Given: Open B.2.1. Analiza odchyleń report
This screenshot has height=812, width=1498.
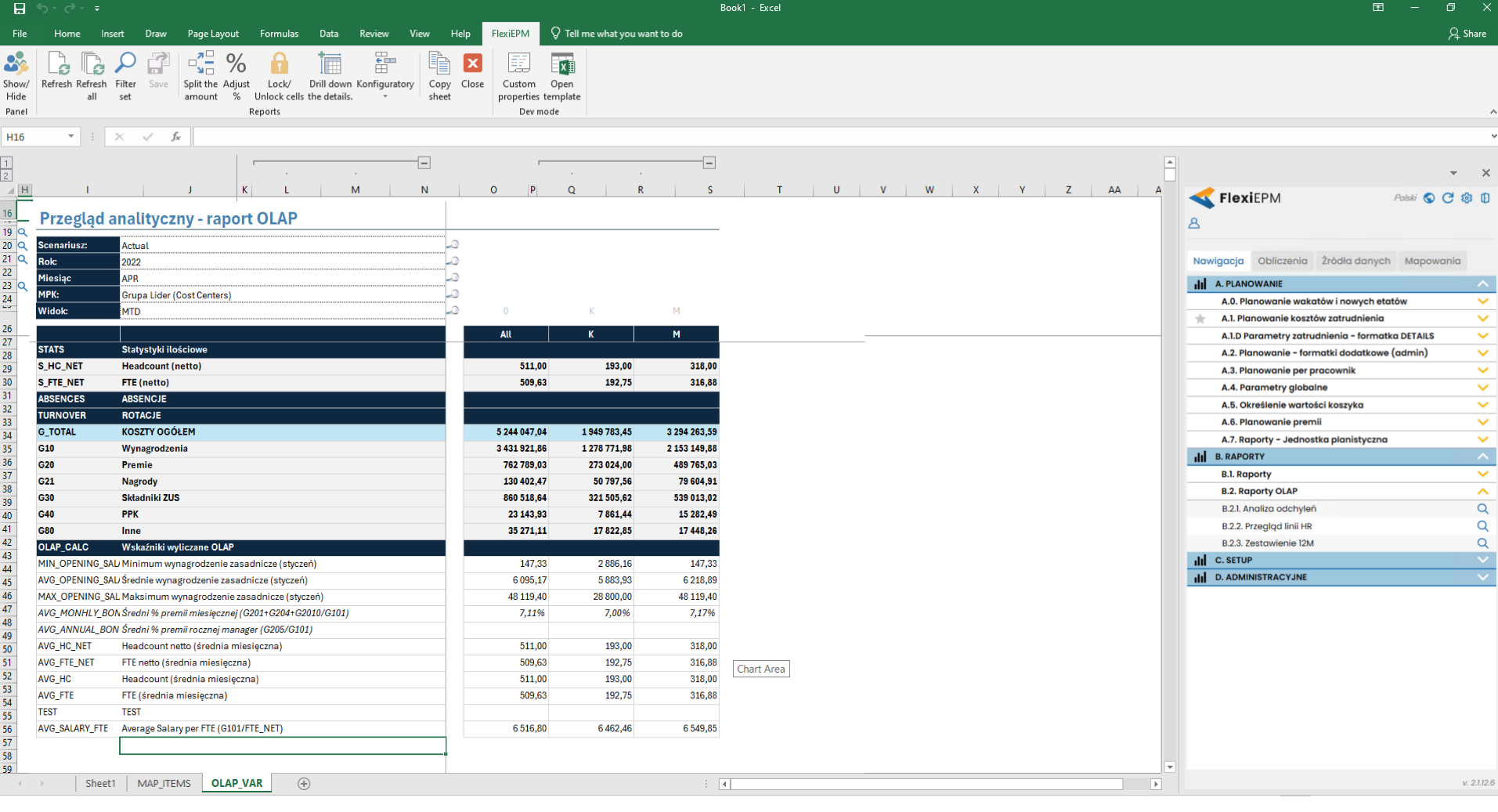Looking at the screenshot, I should coord(1269,509).
